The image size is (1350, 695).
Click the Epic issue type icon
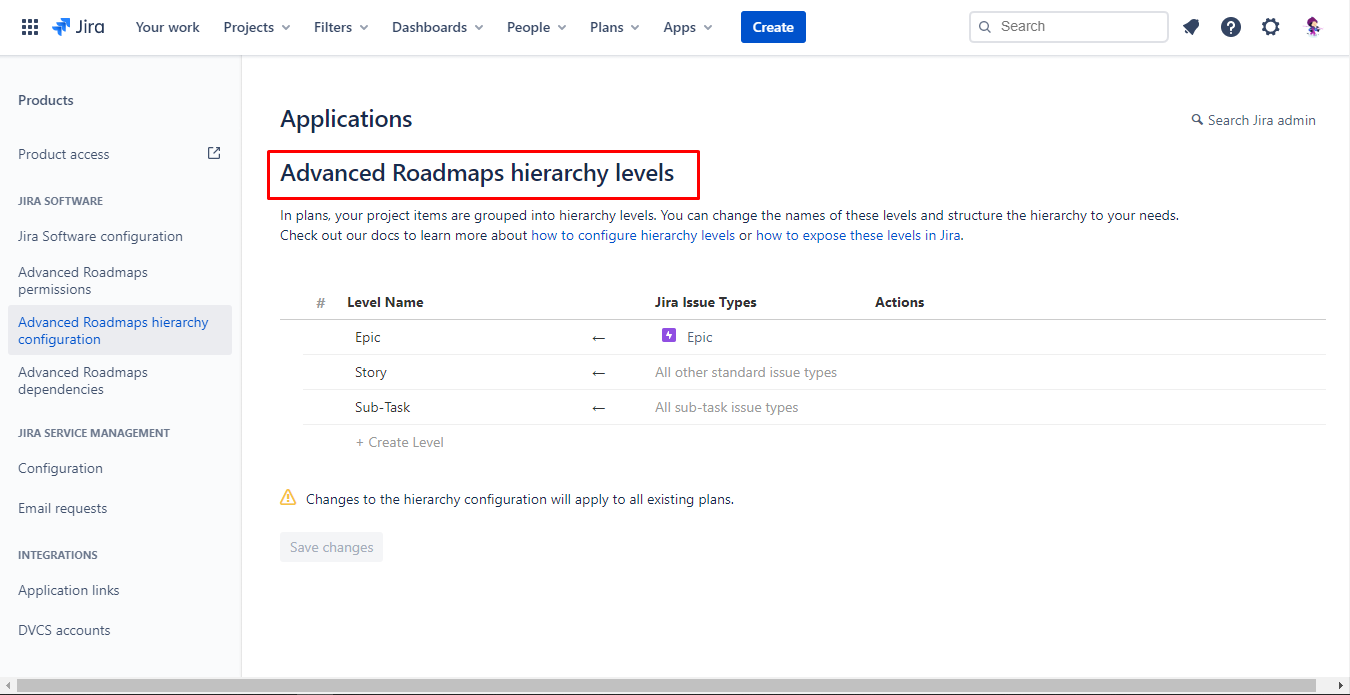click(668, 335)
